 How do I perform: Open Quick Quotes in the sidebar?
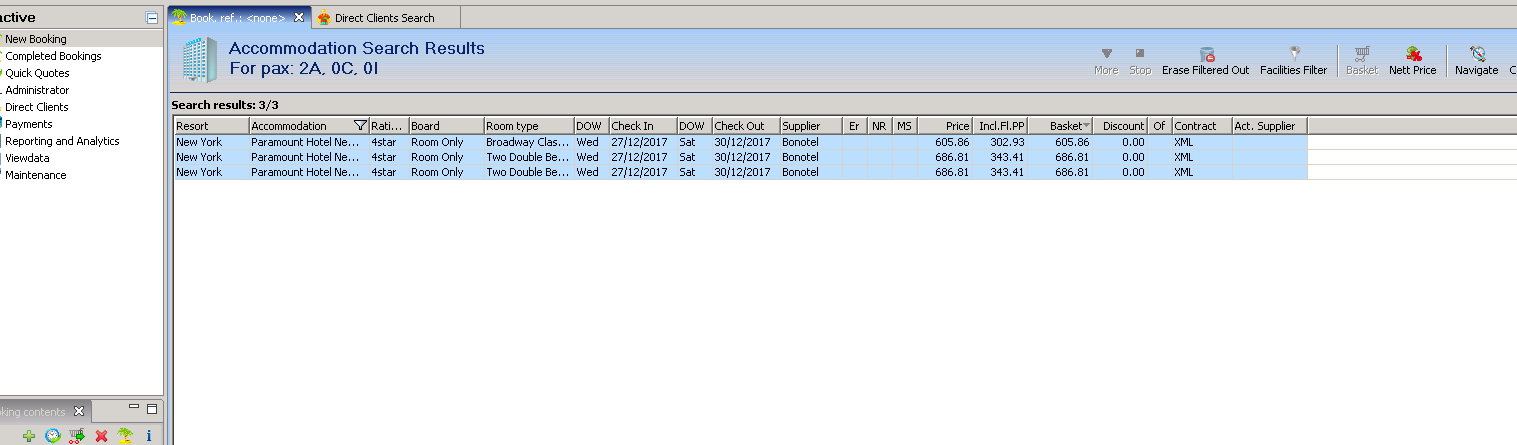37,73
